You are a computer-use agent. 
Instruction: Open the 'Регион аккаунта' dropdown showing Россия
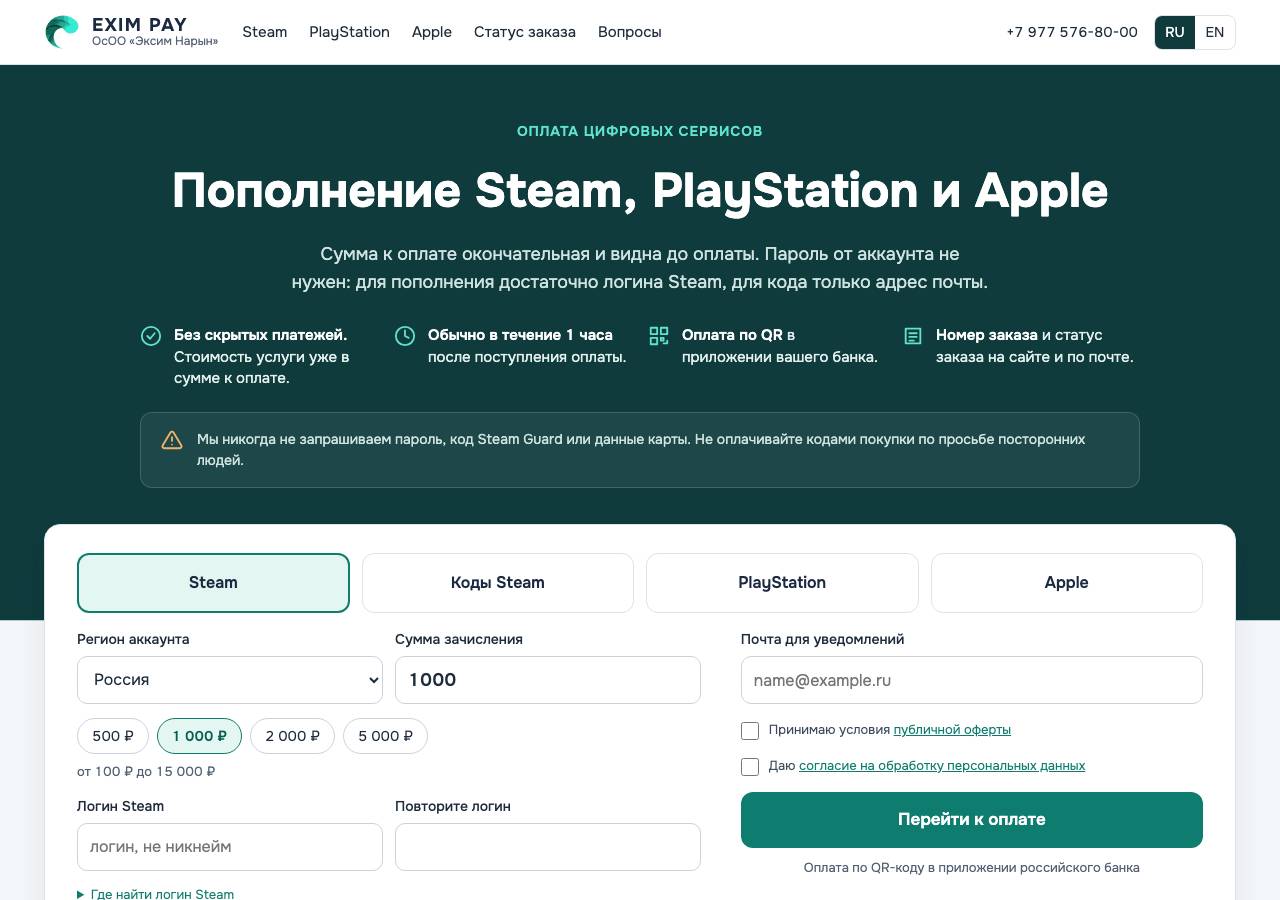click(230, 680)
